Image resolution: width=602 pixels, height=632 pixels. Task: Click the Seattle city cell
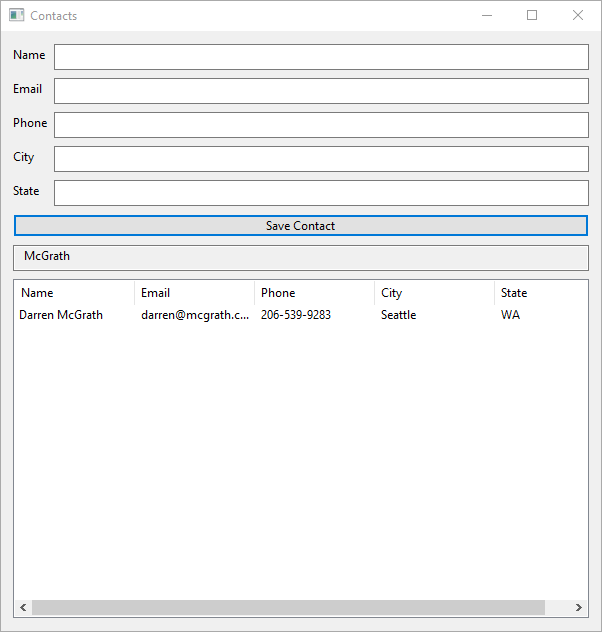point(399,315)
